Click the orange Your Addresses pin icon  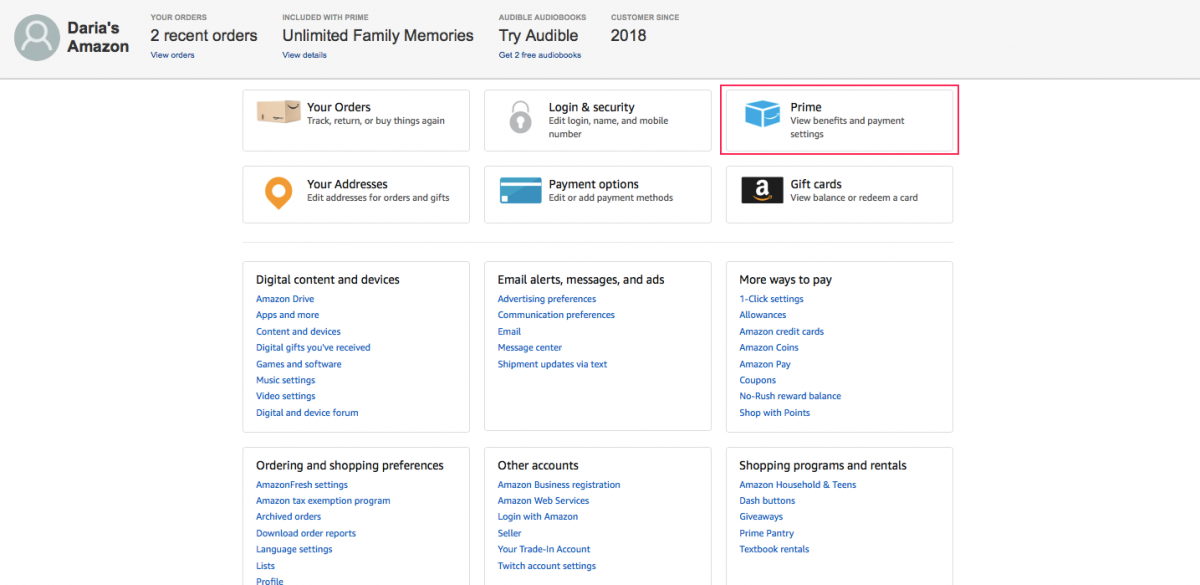click(278, 193)
